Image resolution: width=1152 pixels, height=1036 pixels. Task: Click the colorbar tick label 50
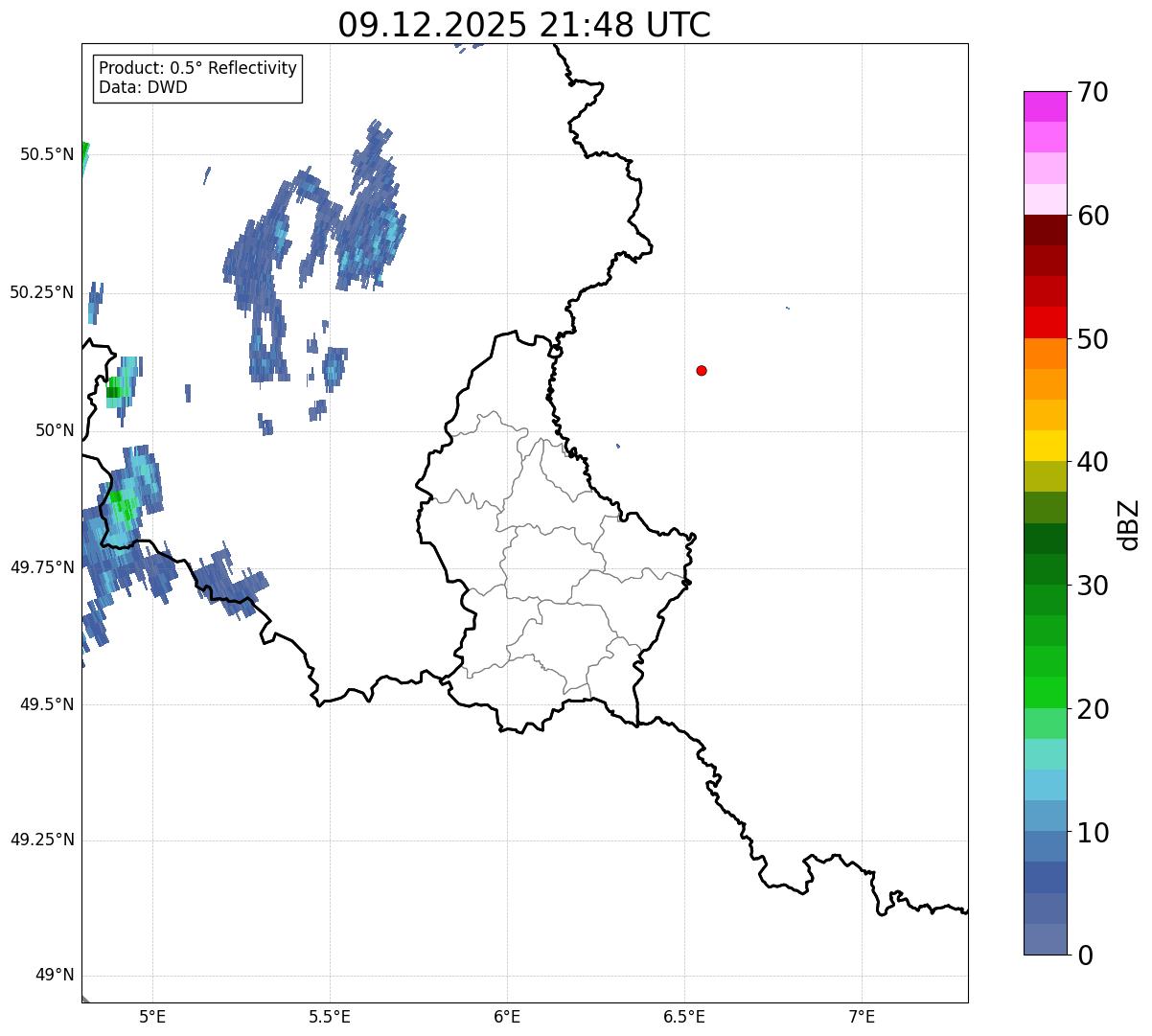[1093, 339]
